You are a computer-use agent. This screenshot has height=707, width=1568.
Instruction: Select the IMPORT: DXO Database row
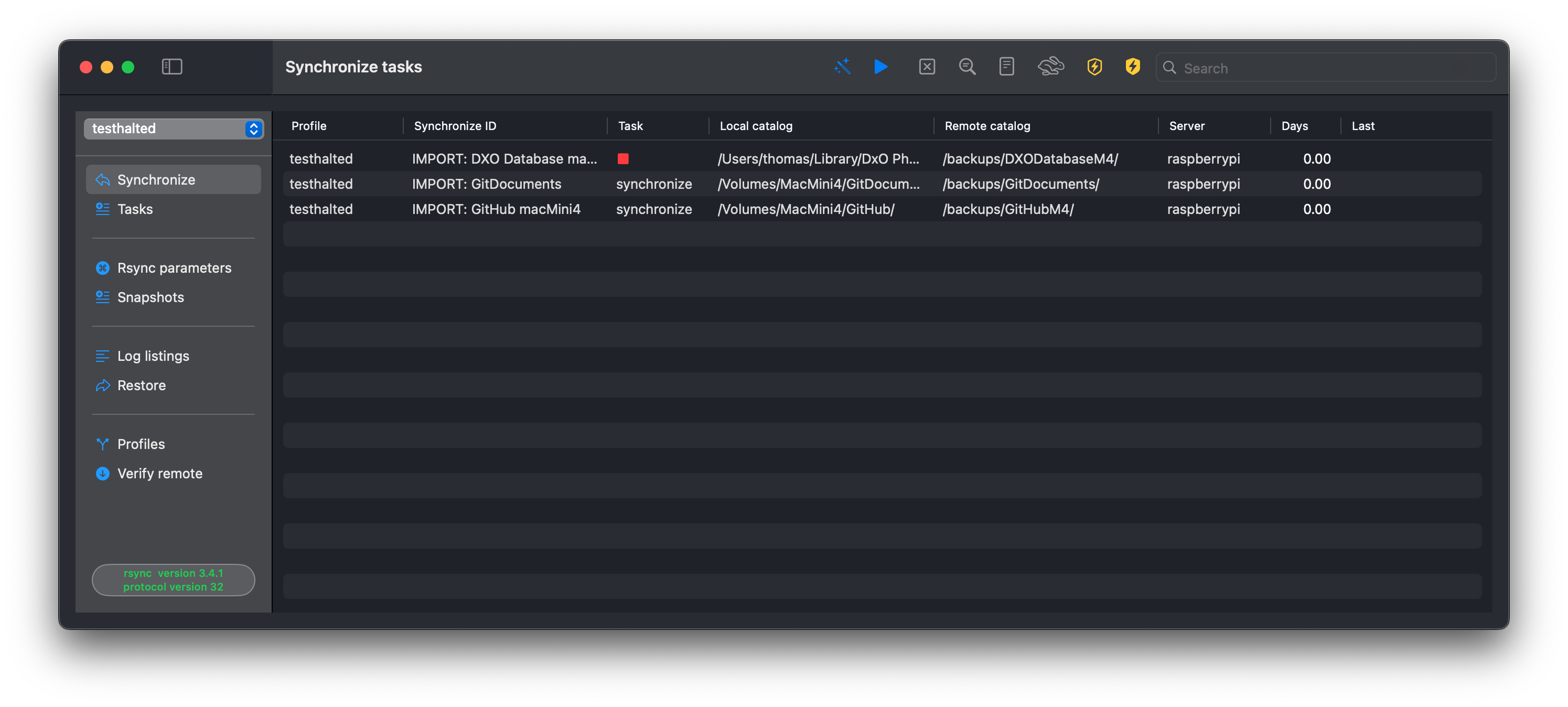pos(882,159)
